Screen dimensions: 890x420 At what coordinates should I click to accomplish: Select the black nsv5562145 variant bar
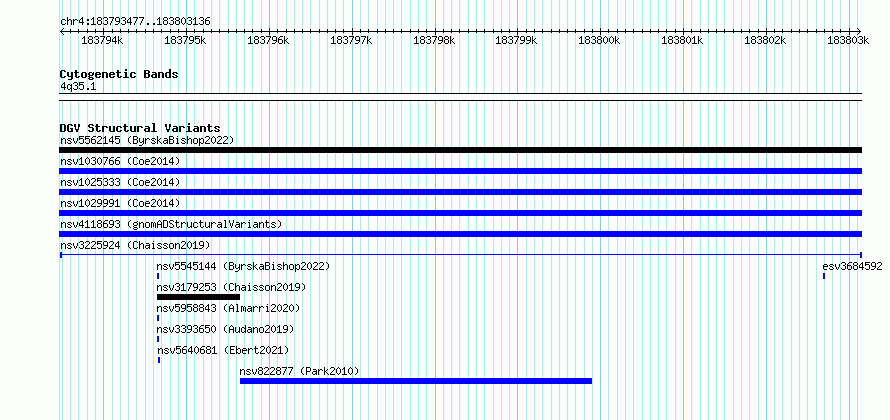461,150
